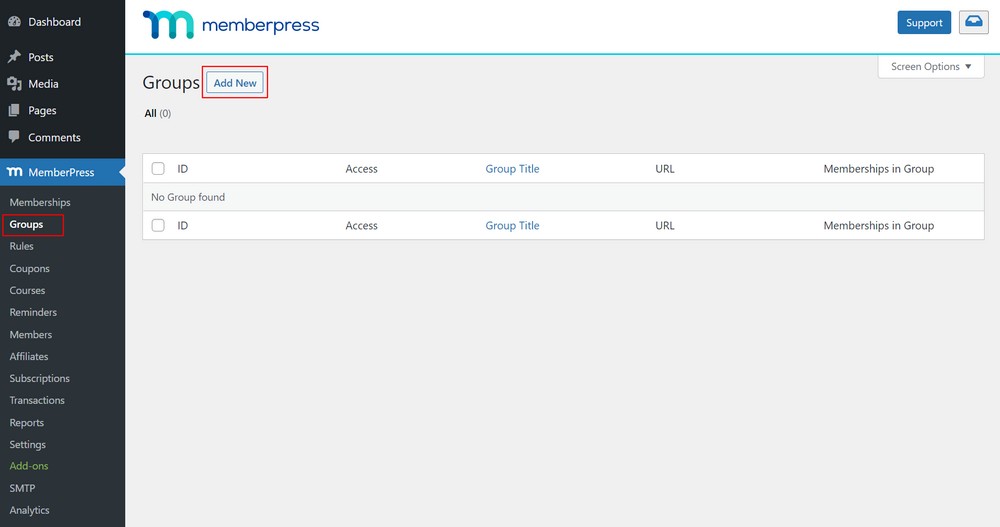Go to the Rules submenu

pyautogui.click(x=22, y=246)
